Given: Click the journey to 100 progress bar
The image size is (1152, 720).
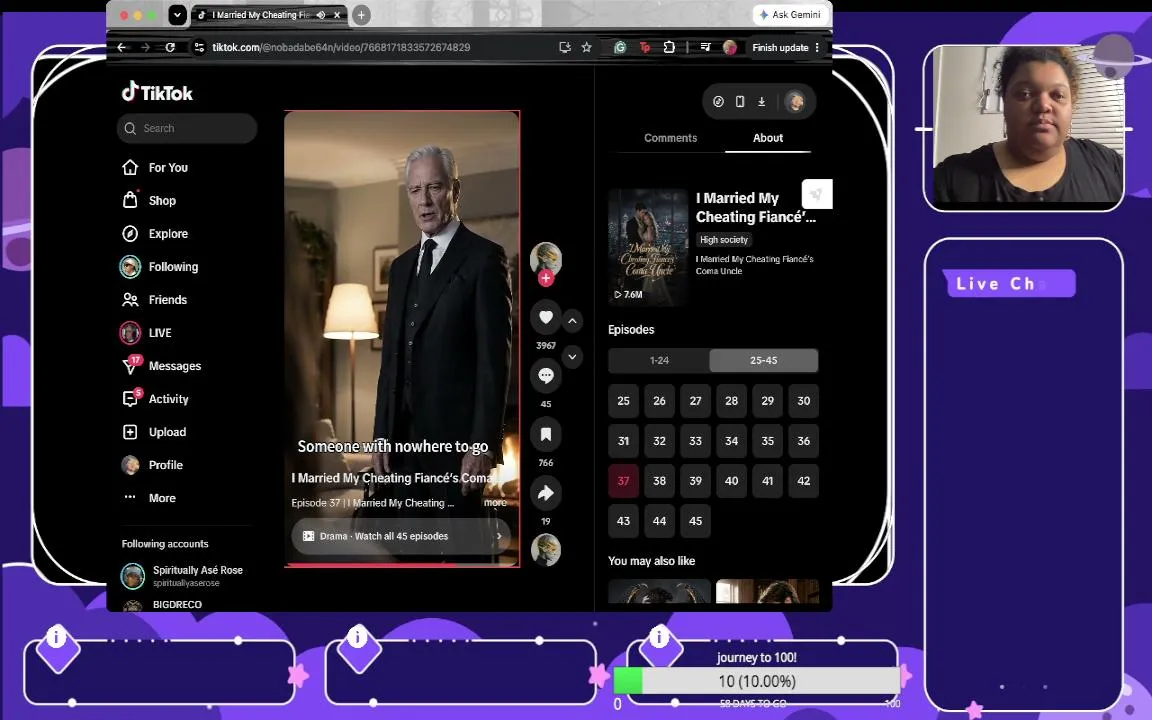Looking at the screenshot, I should click(757, 681).
